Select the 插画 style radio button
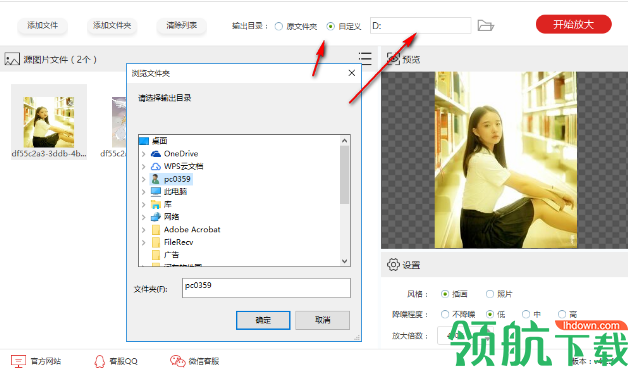 [x=445, y=294]
